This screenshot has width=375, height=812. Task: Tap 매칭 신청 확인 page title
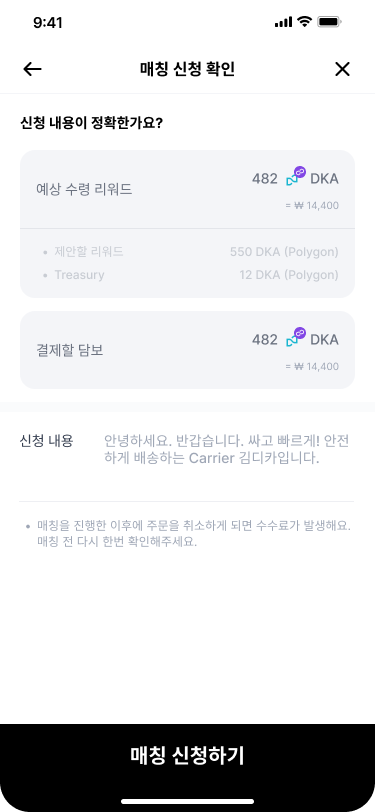188,69
